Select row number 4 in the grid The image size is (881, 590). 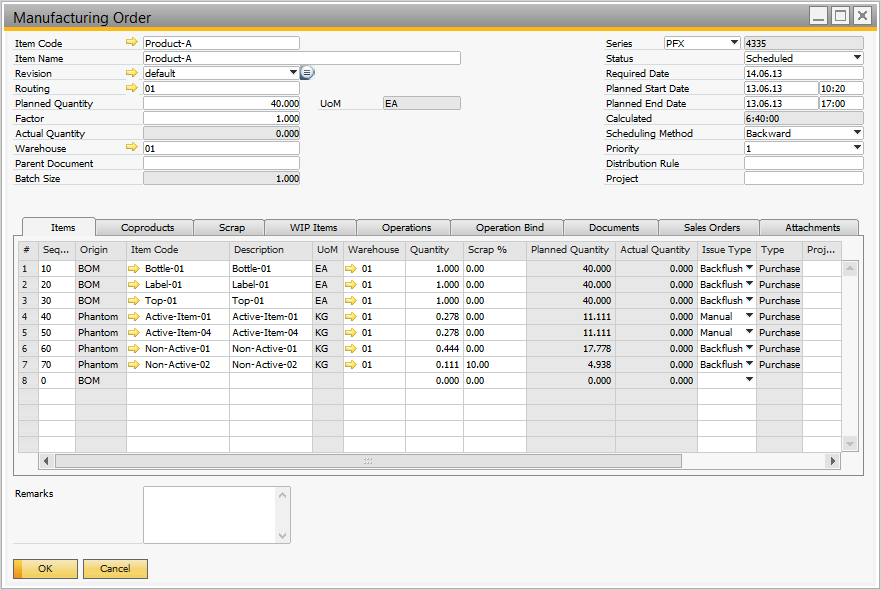(x=27, y=316)
